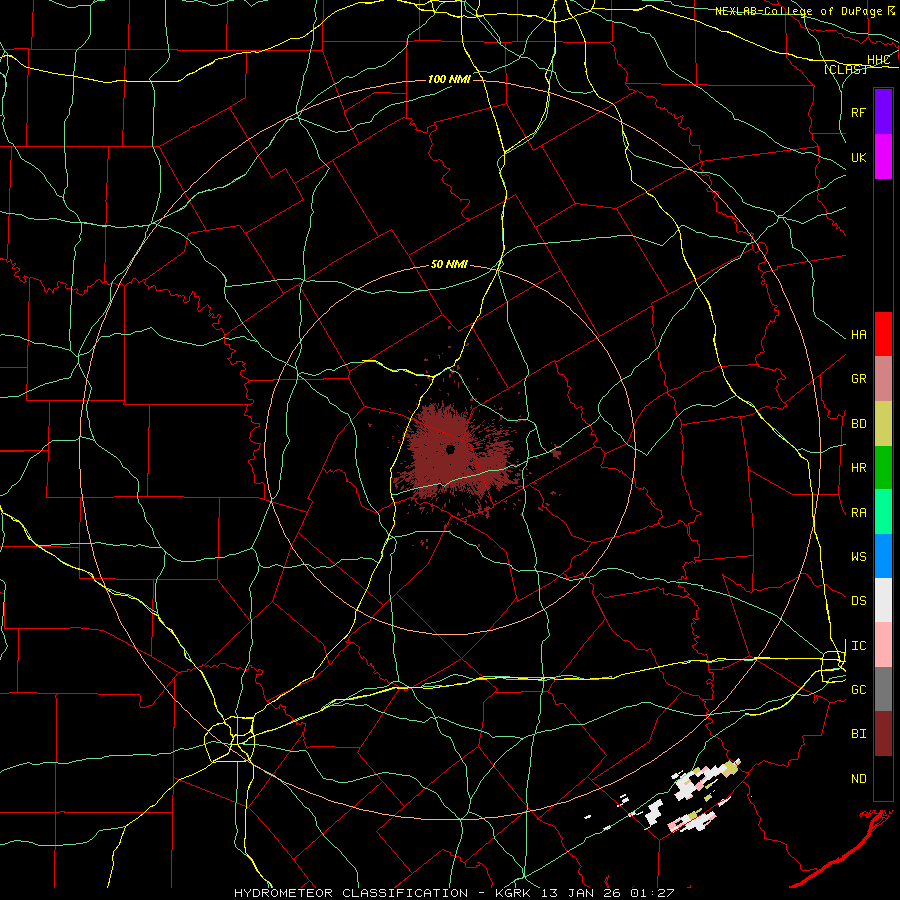Click the GR legend color block
Screen dimensions: 900x900
point(883,379)
